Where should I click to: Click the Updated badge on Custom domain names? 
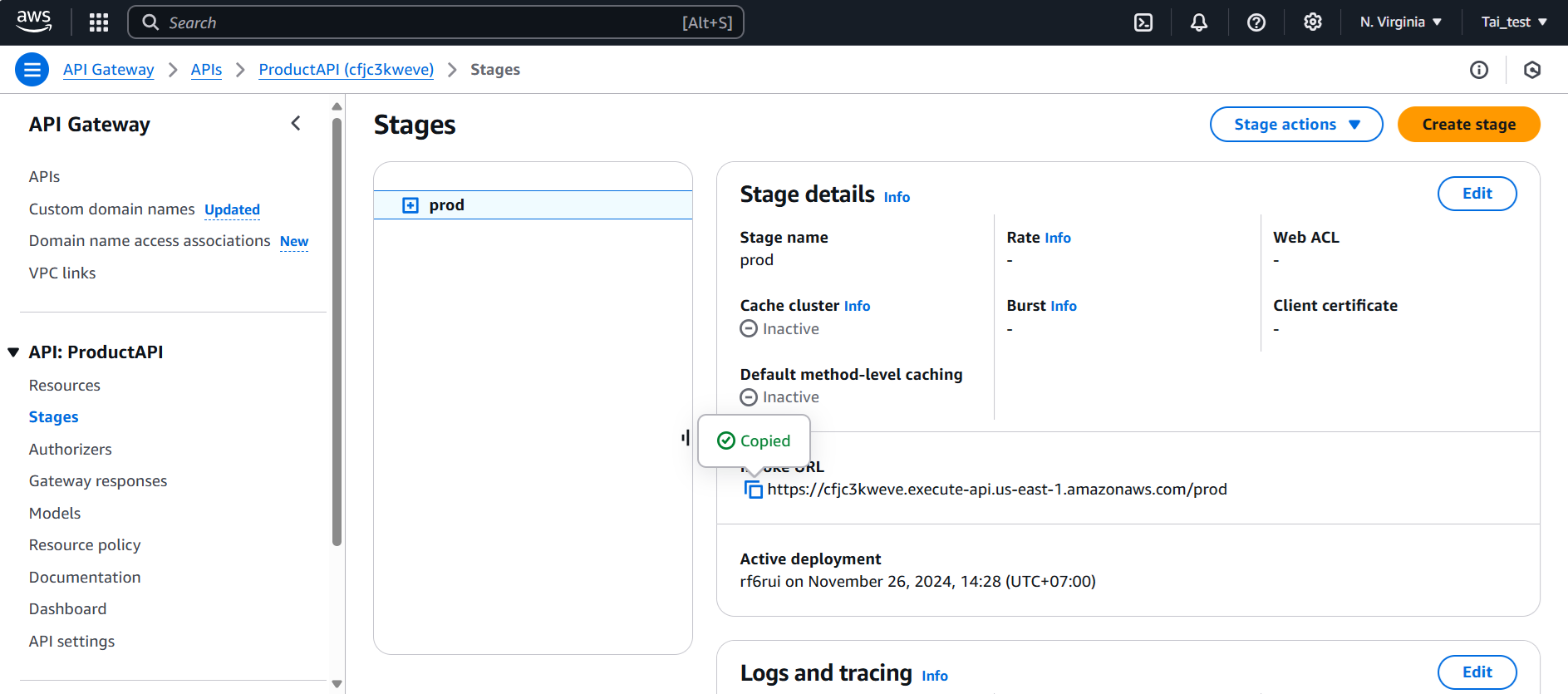click(233, 209)
